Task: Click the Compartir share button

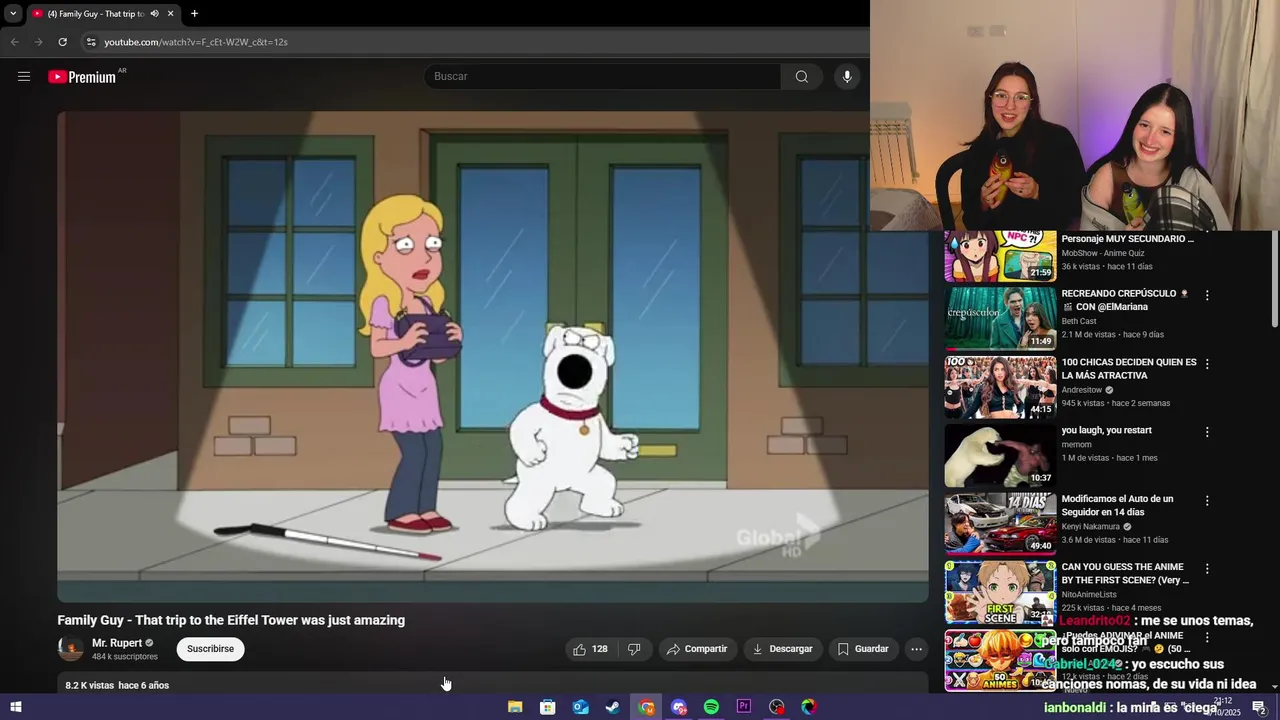Action: (697, 649)
